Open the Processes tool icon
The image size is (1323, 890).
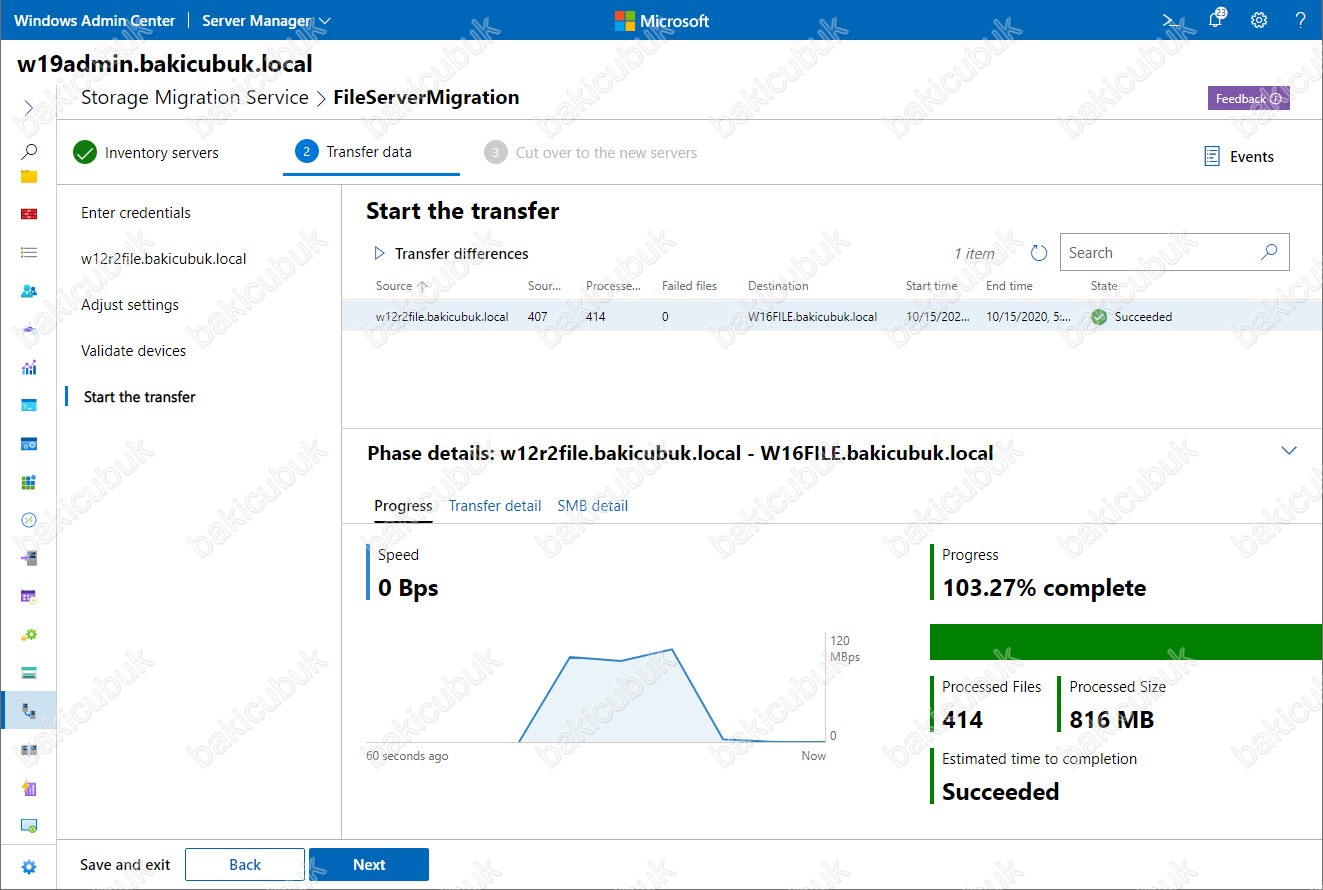tap(29, 444)
